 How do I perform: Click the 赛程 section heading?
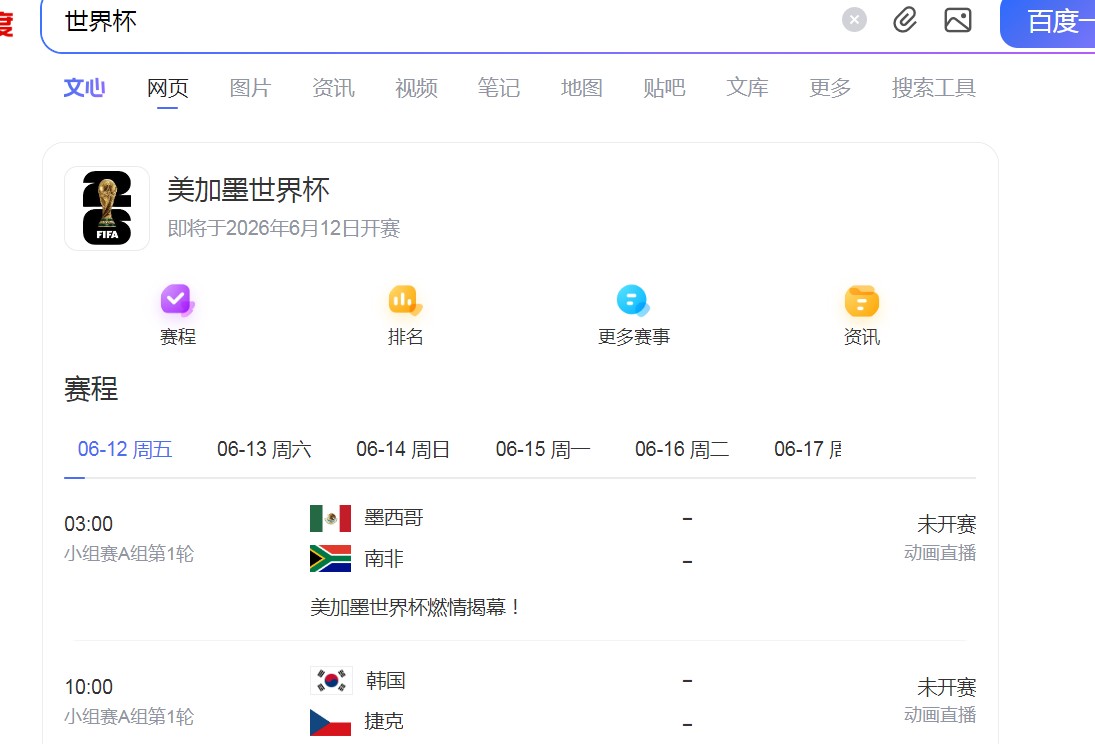click(x=91, y=389)
